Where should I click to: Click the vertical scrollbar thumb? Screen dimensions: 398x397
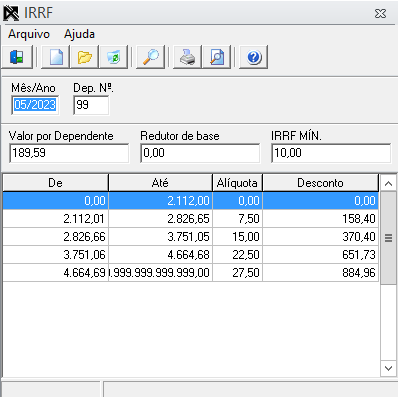pyautogui.click(x=388, y=238)
